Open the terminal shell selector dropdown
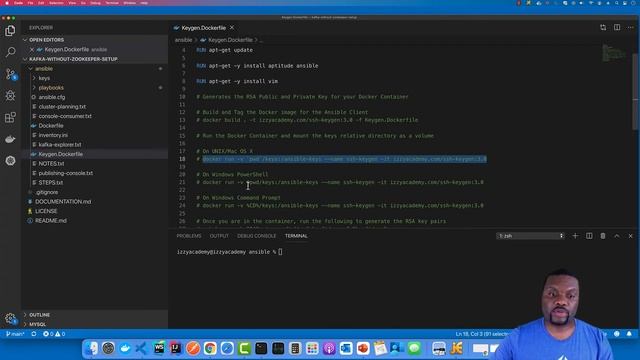640x360 pixels. (x=530, y=236)
